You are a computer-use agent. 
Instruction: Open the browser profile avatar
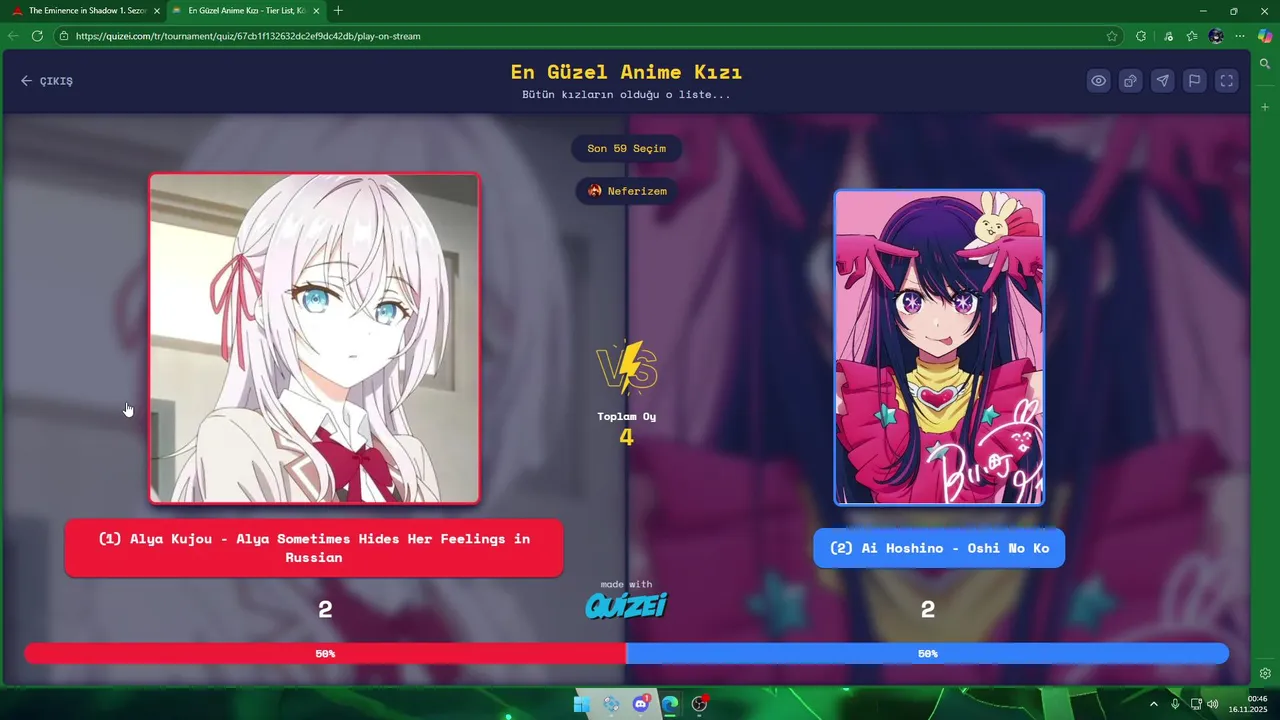click(x=1216, y=36)
